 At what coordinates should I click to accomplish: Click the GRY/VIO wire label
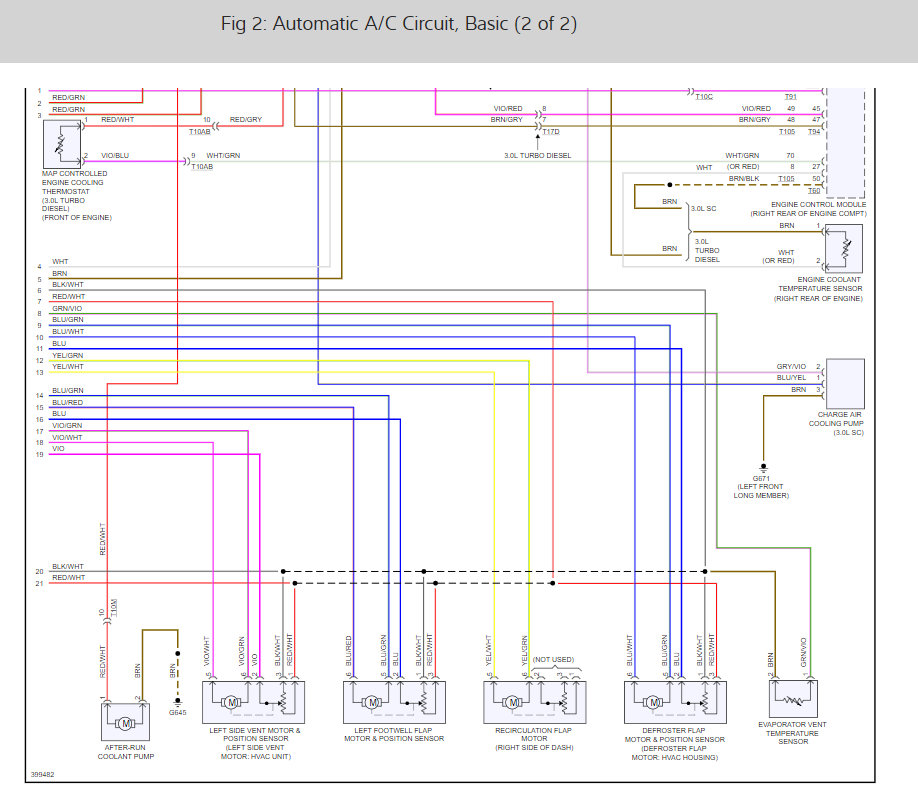point(791,366)
